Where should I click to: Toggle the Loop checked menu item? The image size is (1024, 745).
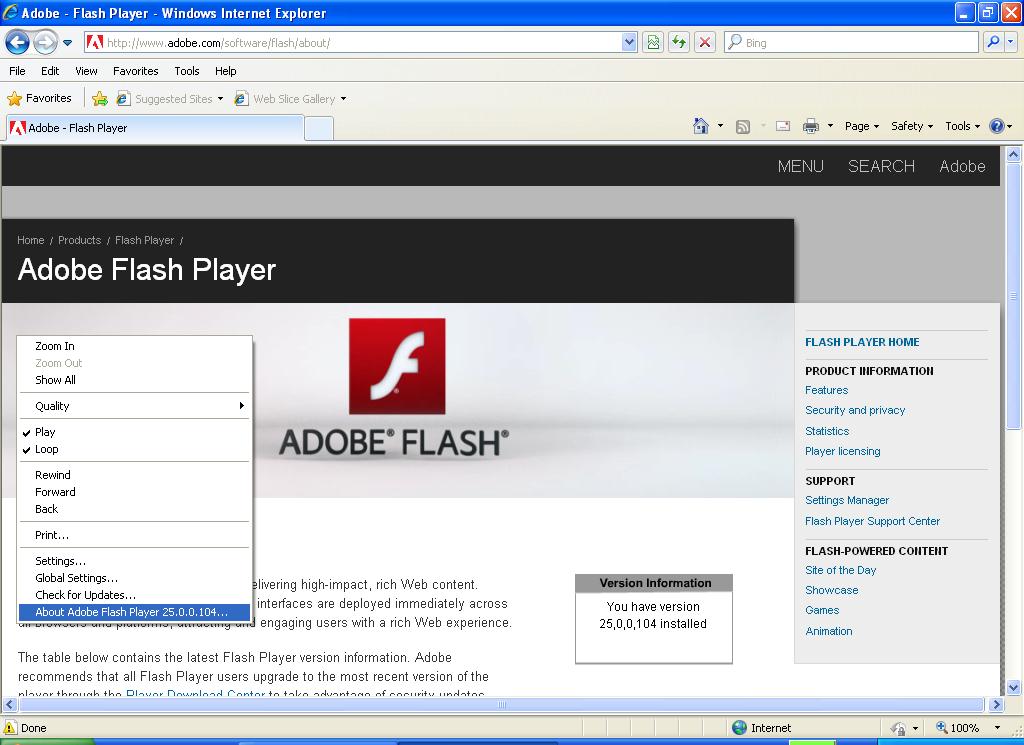pyautogui.click(x=134, y=449)
